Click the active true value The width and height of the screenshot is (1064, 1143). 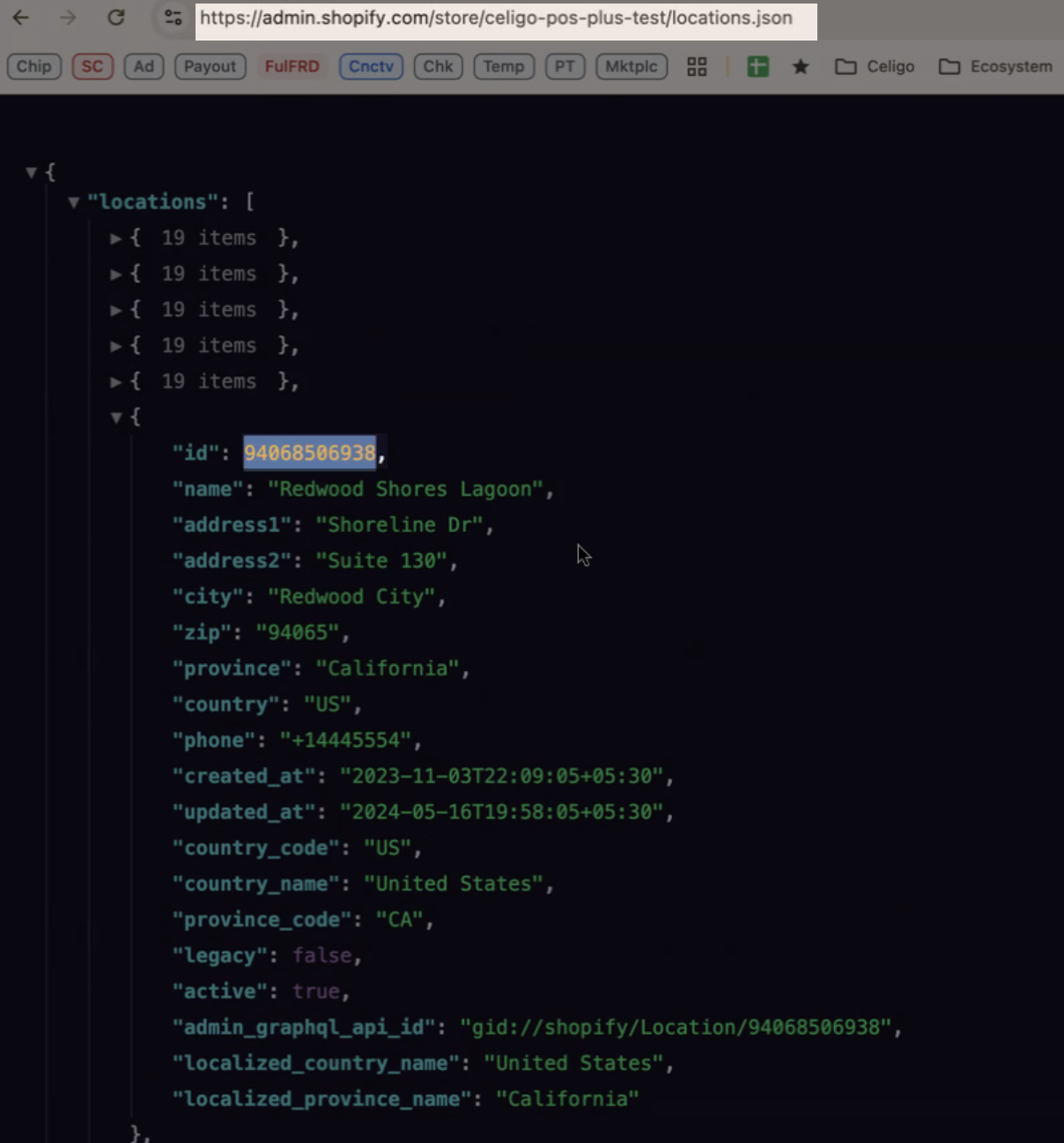[x=316, y=992]
